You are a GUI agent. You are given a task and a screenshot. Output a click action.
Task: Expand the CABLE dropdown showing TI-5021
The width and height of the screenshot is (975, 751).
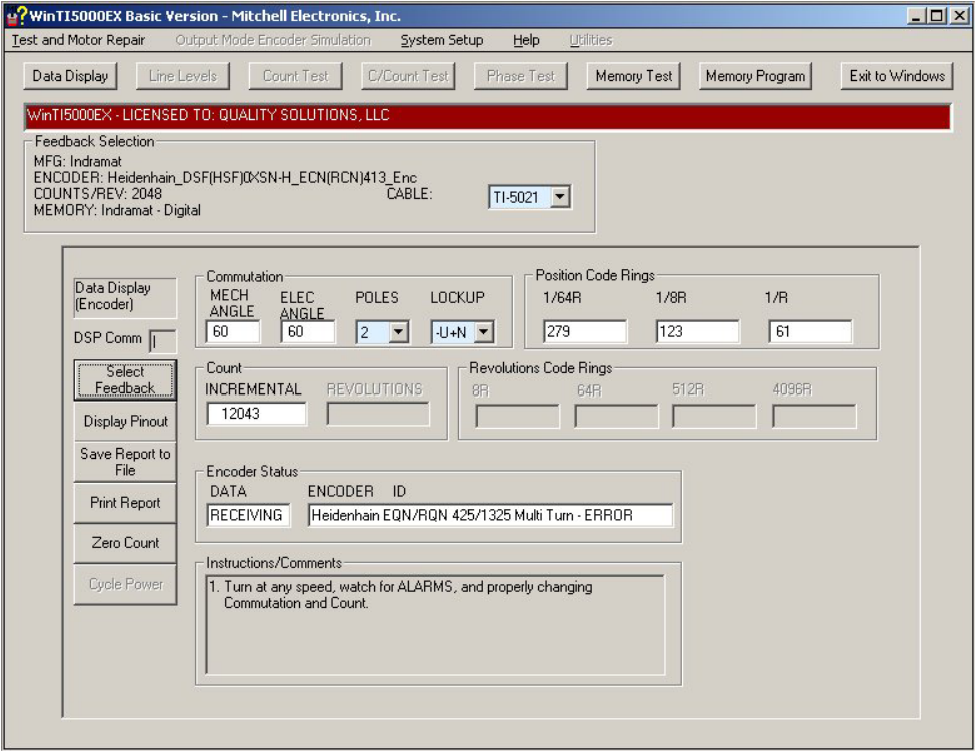point(560,197)
